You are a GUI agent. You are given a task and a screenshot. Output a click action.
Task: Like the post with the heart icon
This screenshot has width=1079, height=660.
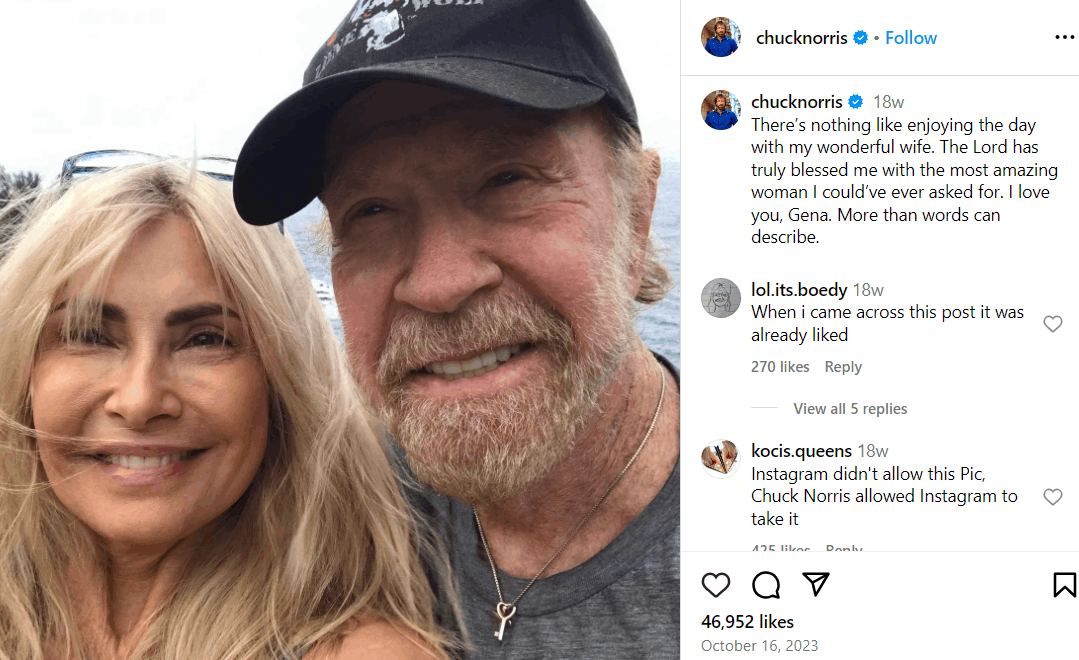pyautogui.click(x=715, y=585)
